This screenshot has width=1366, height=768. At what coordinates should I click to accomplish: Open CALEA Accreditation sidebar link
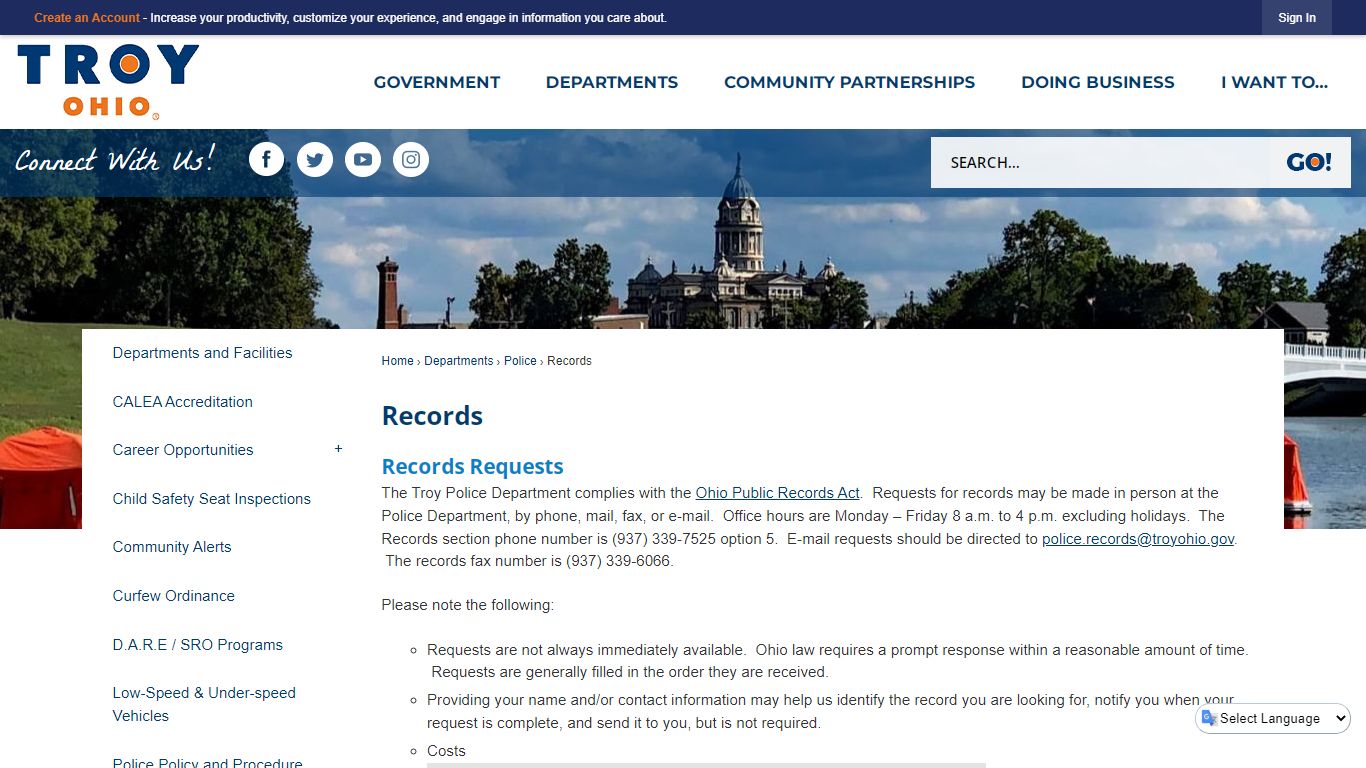(183, 402)
